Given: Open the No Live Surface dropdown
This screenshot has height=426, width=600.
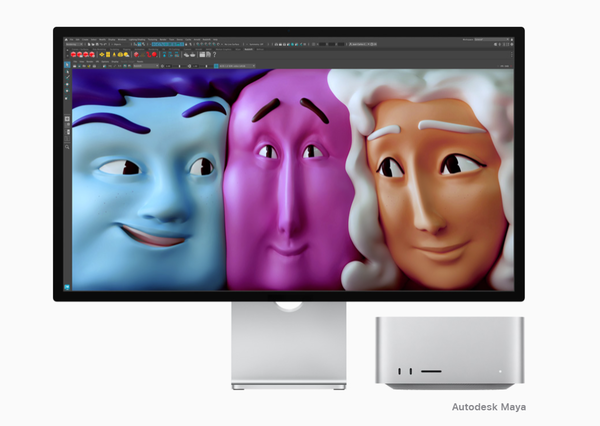Looking at the screenshot, I should (x=233, y=44).
